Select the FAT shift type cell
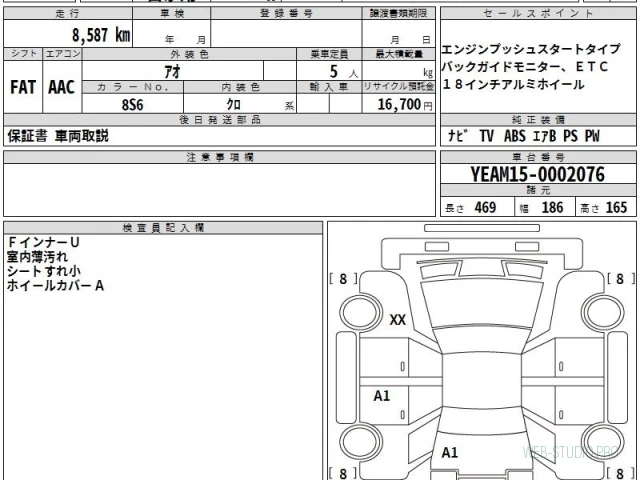 [x=23, y=87]
